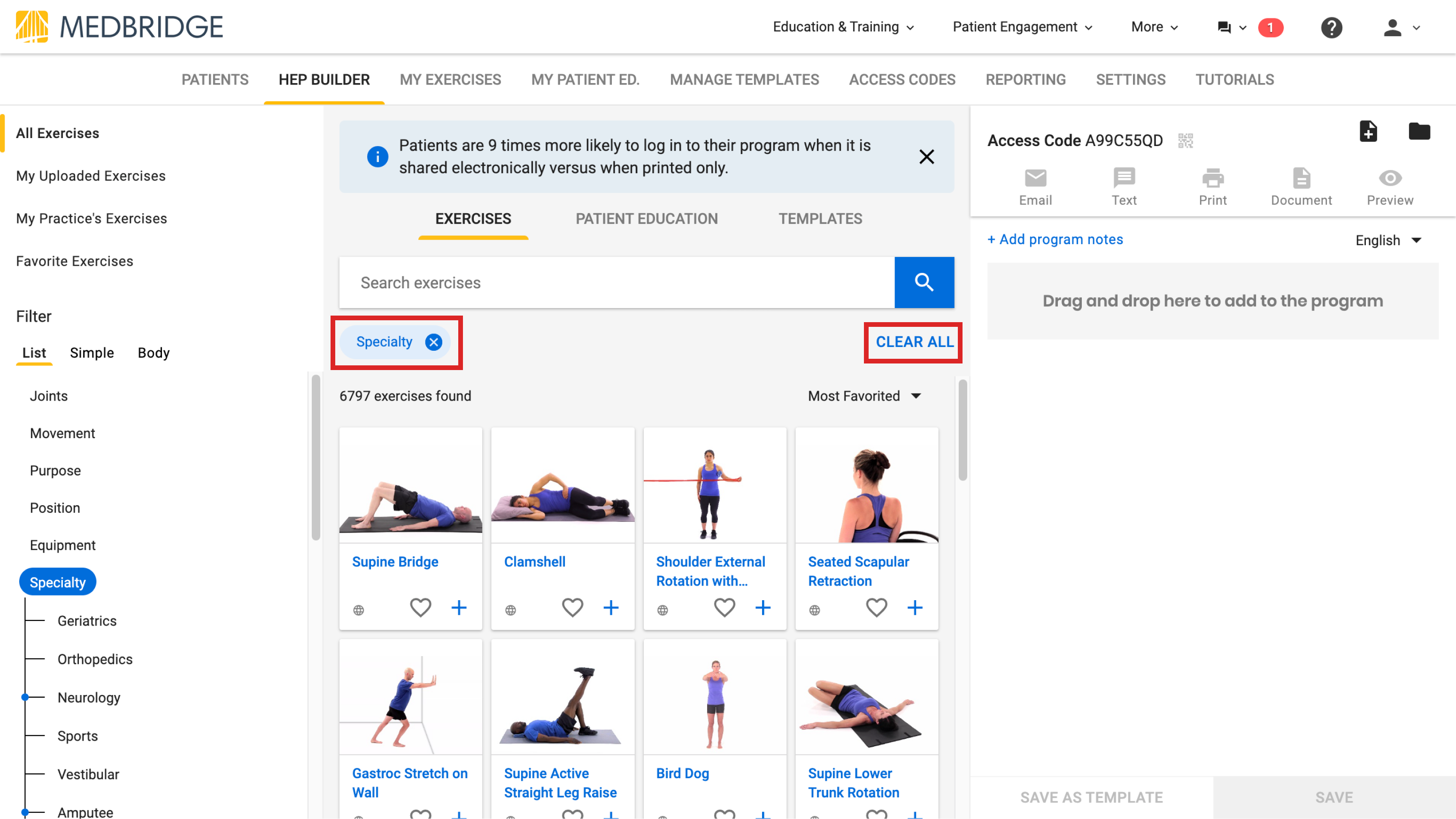Click globe icon on Seated Scapular Retraction card
The height and width of the screenshot is (819, 1456).
click(x=815, y=610)
